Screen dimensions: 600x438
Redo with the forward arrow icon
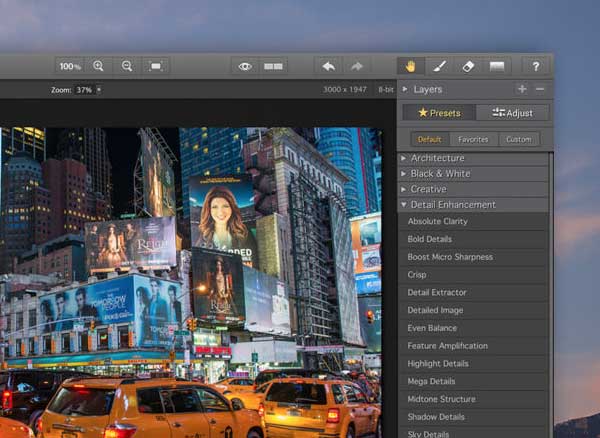(357, 67)
